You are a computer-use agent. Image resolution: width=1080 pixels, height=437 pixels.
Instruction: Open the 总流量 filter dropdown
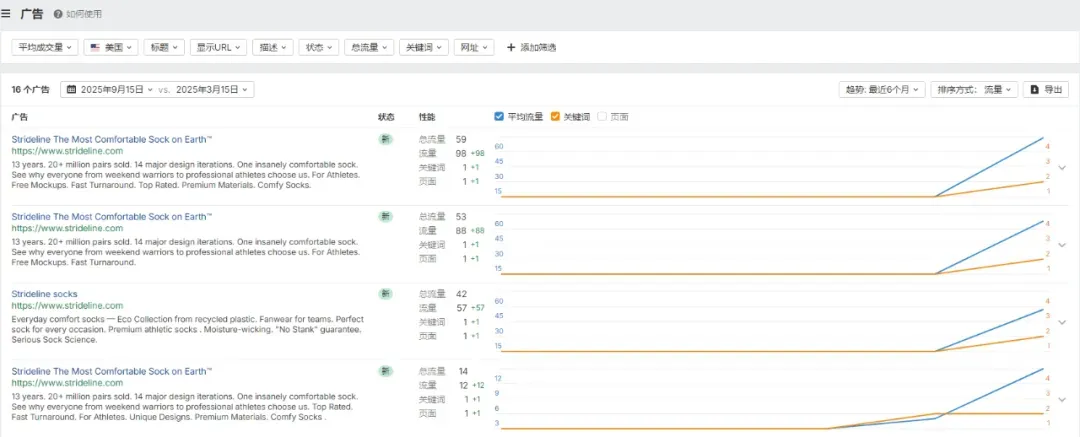point(369,48)
